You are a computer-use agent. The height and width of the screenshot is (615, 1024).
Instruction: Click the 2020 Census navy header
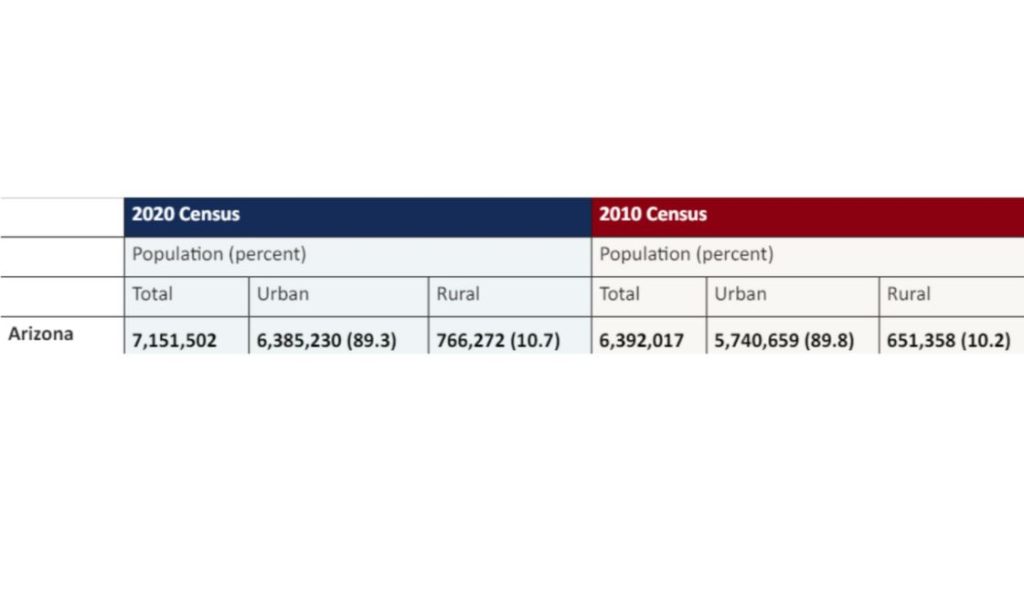(186, 214)
